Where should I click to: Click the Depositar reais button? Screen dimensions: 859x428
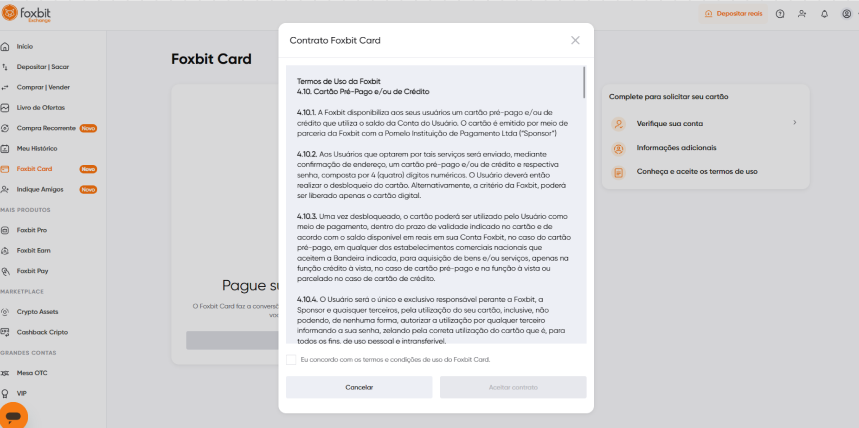tap(734, 14)
